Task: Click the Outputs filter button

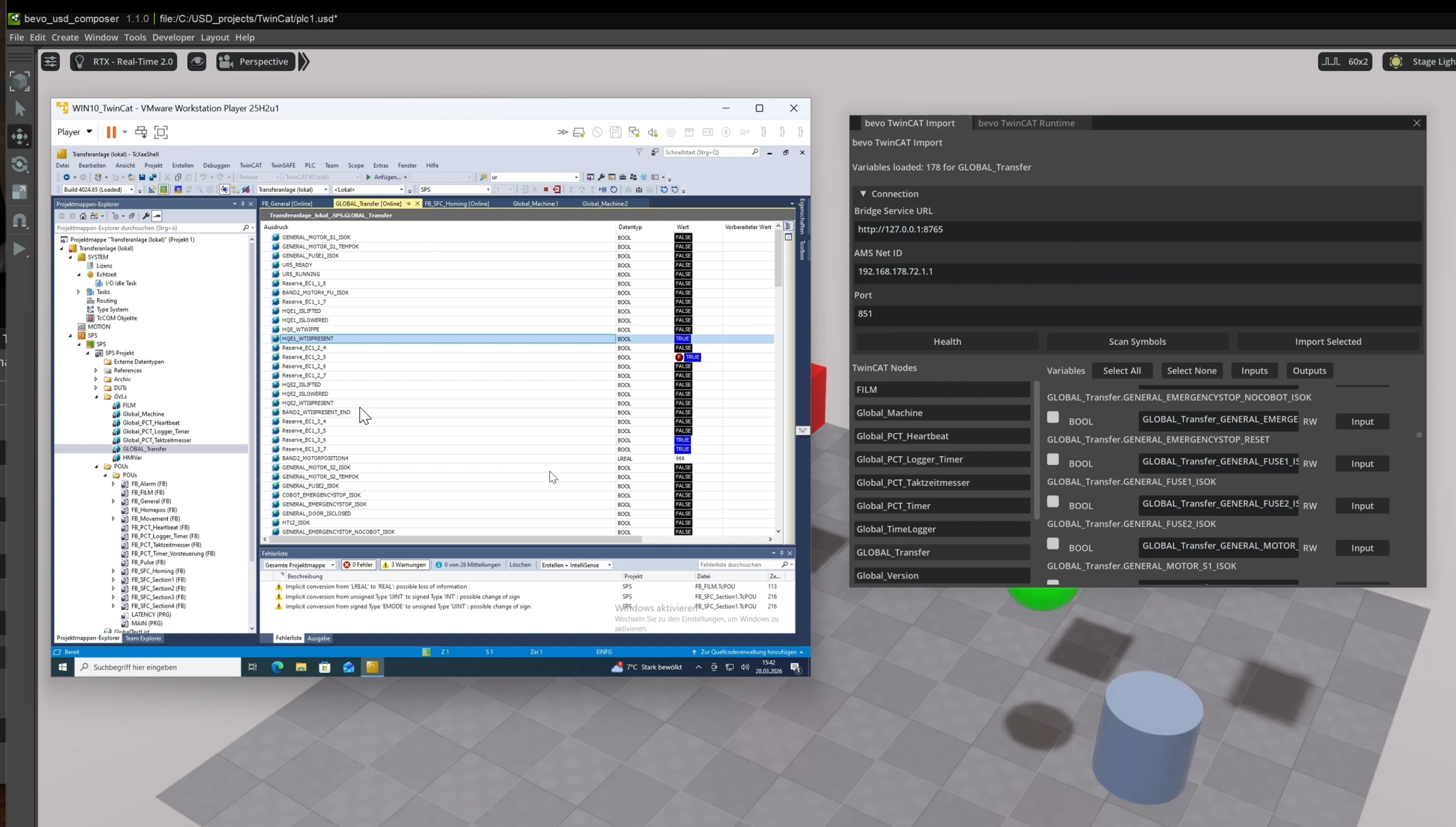Action: [1309, 370]
